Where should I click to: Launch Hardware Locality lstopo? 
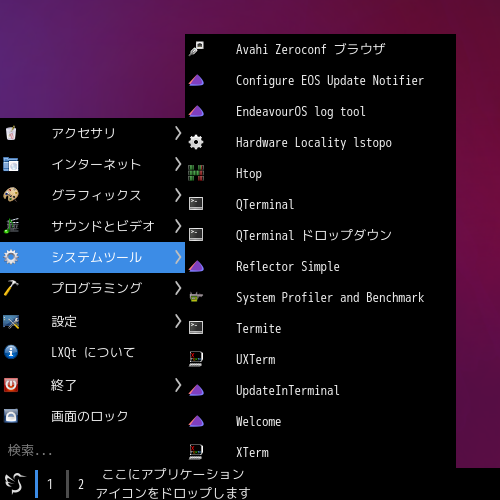320,142
